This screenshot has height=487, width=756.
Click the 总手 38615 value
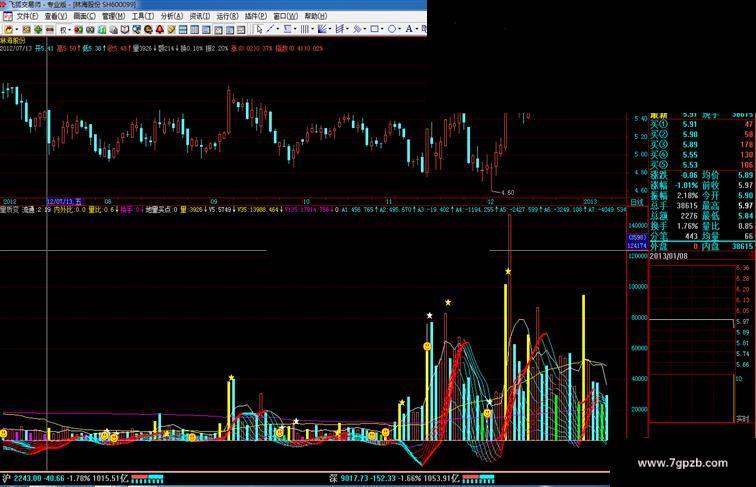pos(688,206)
